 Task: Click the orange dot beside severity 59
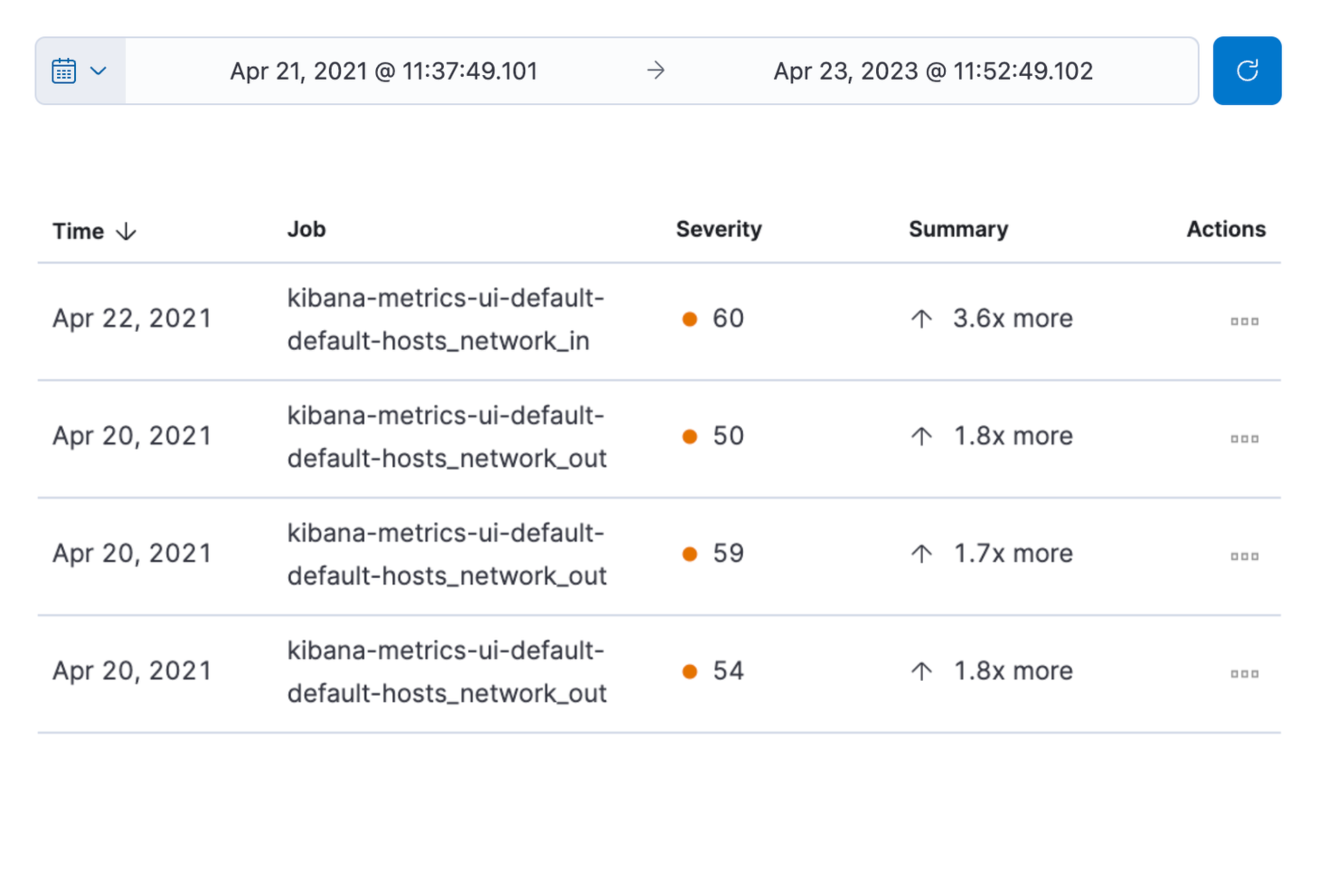tap(689, 554)
